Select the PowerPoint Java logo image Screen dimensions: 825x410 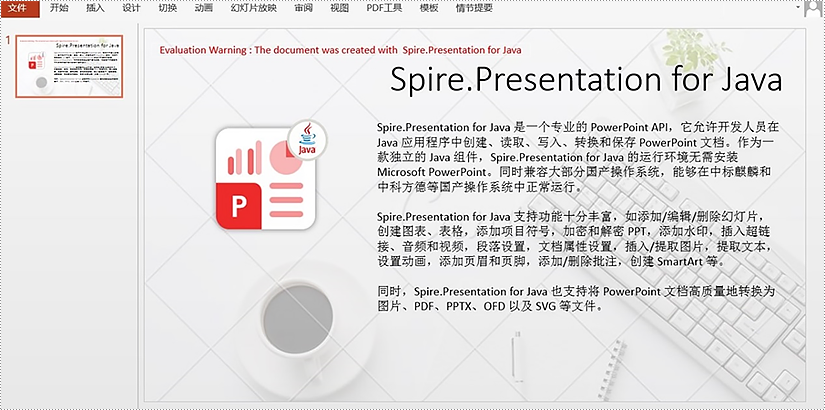tap(271, 175)
